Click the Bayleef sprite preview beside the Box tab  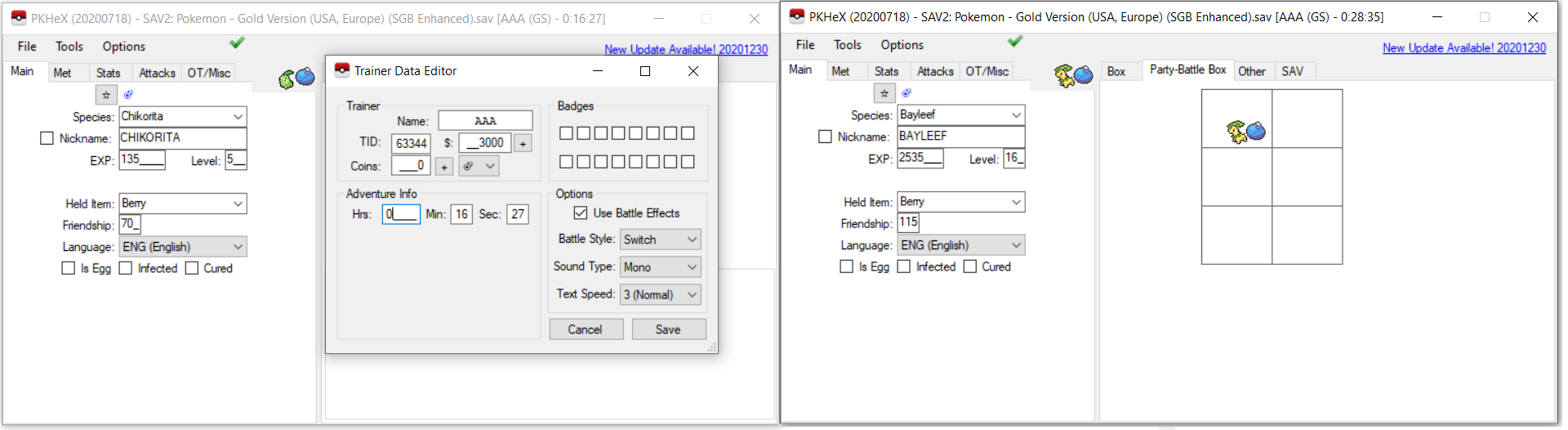tap(1073, 75)
